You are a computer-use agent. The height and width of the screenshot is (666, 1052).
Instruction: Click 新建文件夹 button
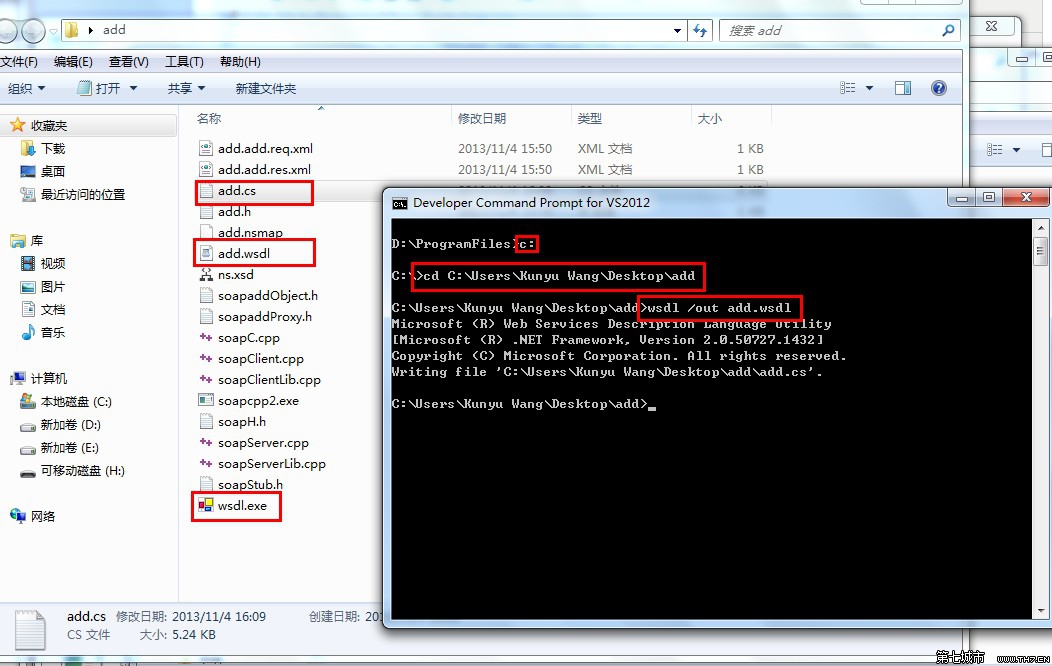point(266,89)
